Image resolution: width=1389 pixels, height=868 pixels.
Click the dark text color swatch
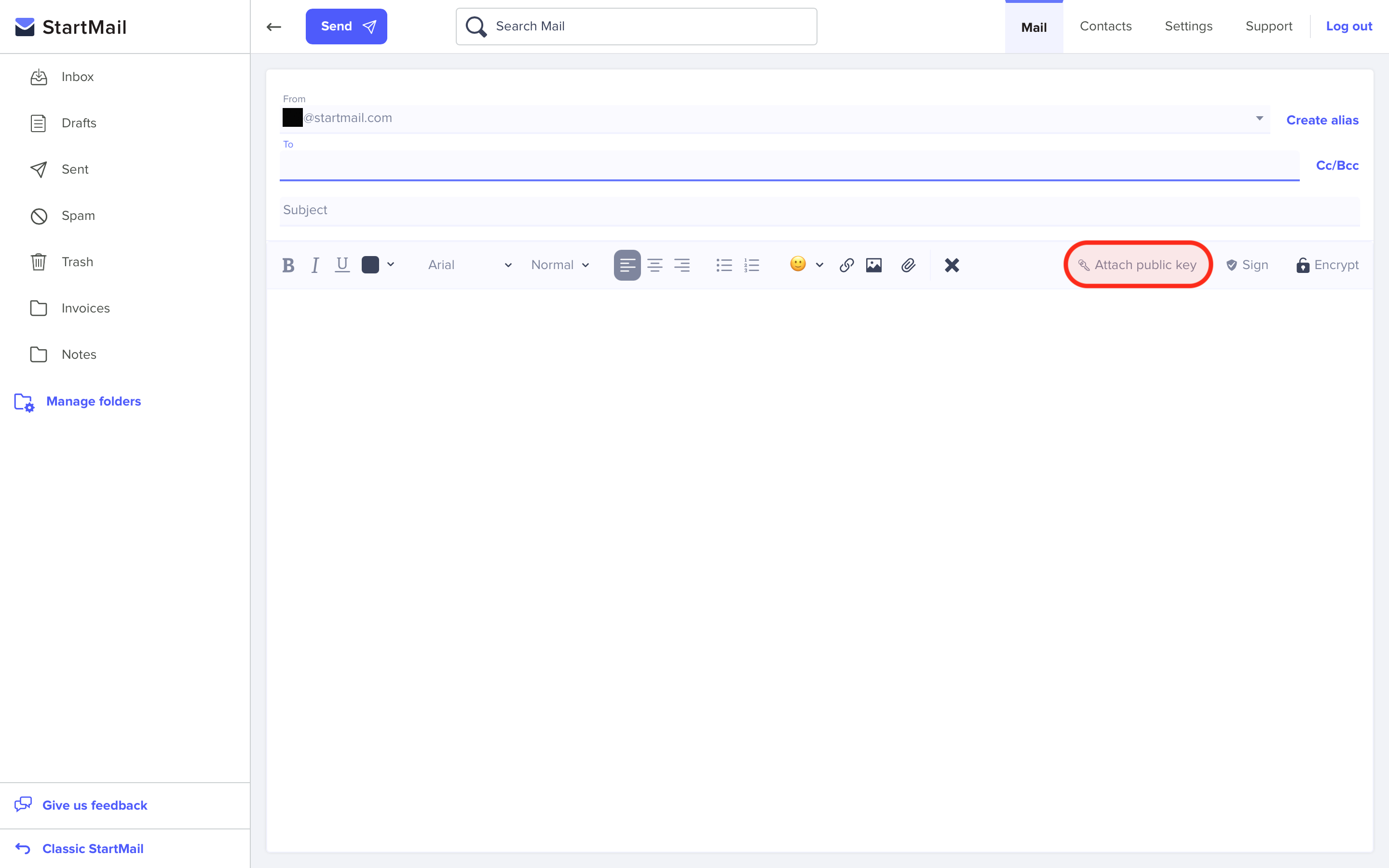click(x=370, y=265)
